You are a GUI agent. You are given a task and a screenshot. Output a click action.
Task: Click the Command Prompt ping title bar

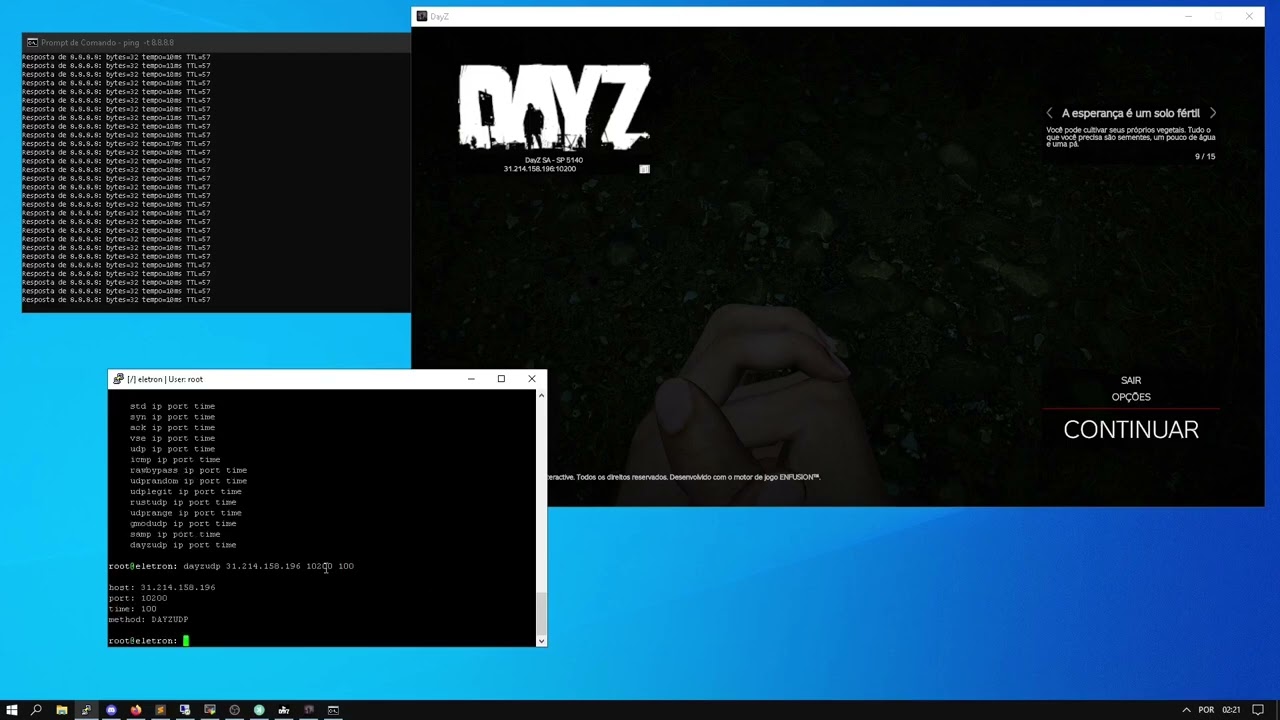coord(216,43)
